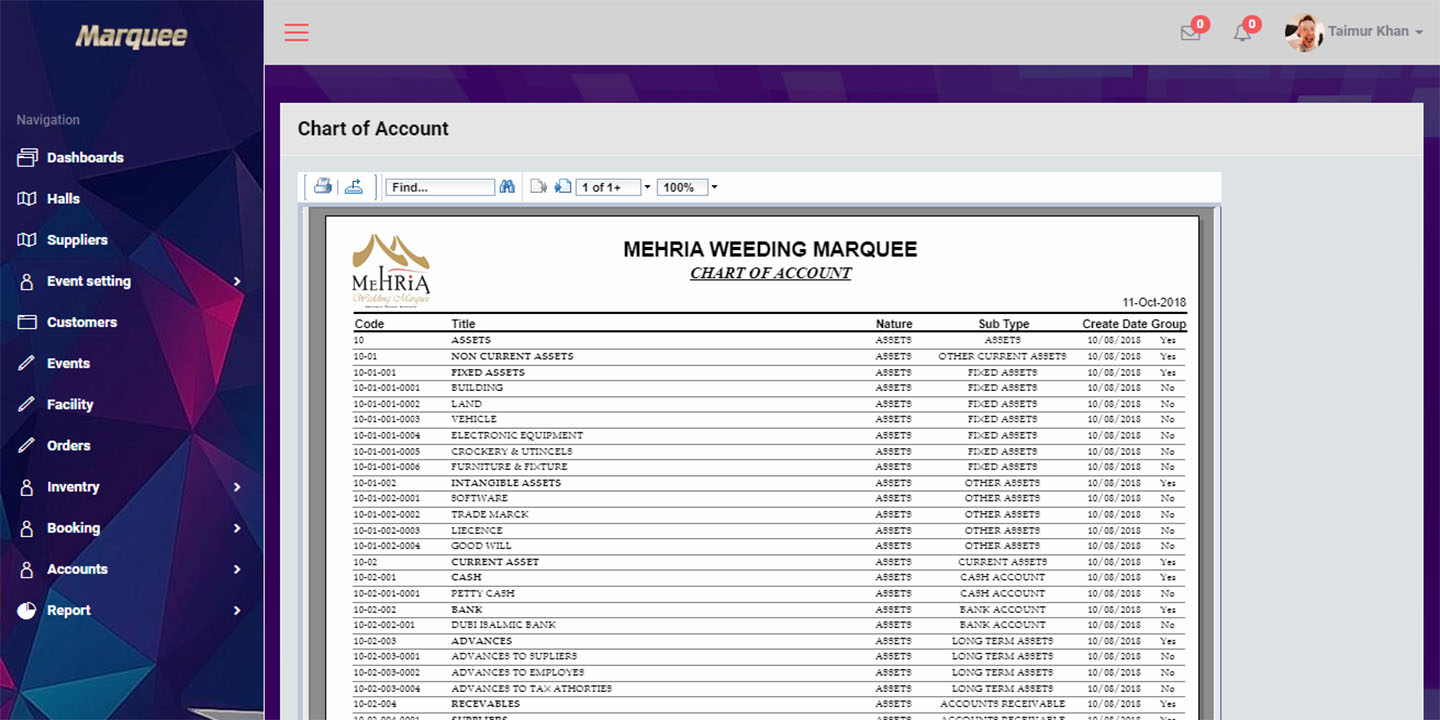Expand the Event setting submenu chevron
The height and width of the screenshot is (720, 1440).
point(237,281)
